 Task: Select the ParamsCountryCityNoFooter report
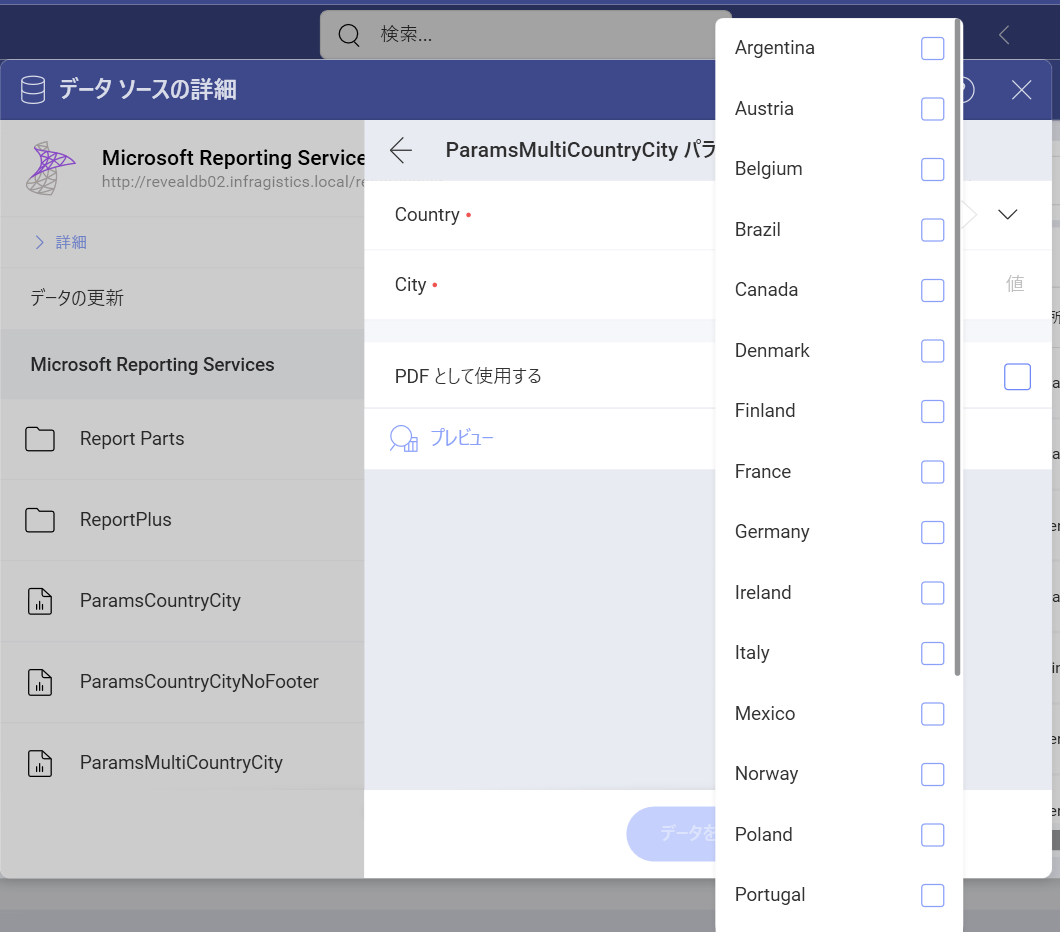coord(182,682)
